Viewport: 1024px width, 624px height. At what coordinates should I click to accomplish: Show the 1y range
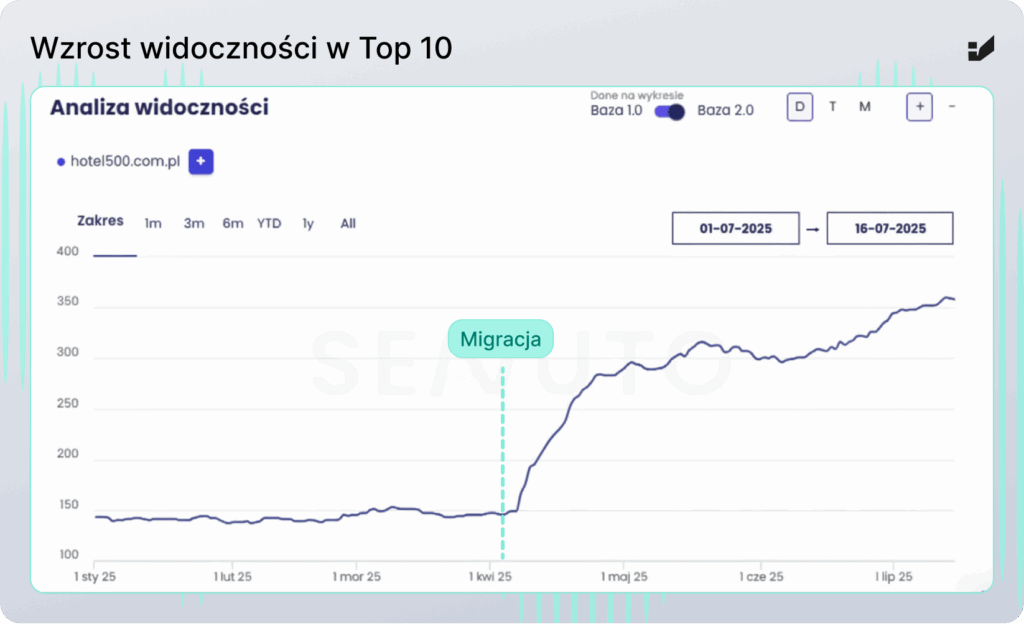point(308,224)
